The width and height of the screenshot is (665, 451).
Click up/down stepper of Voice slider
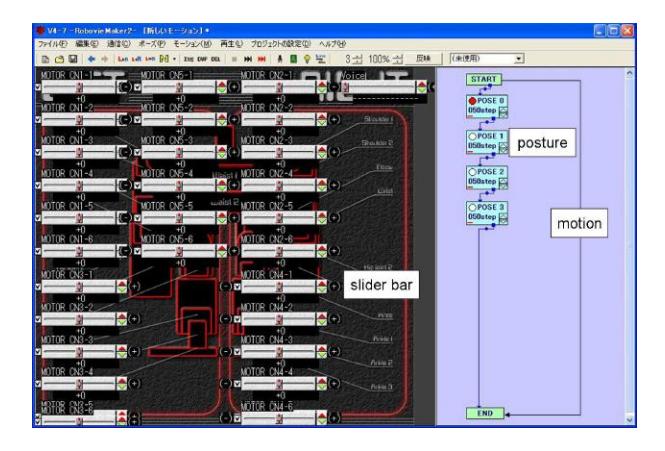(x=422, y=87)
